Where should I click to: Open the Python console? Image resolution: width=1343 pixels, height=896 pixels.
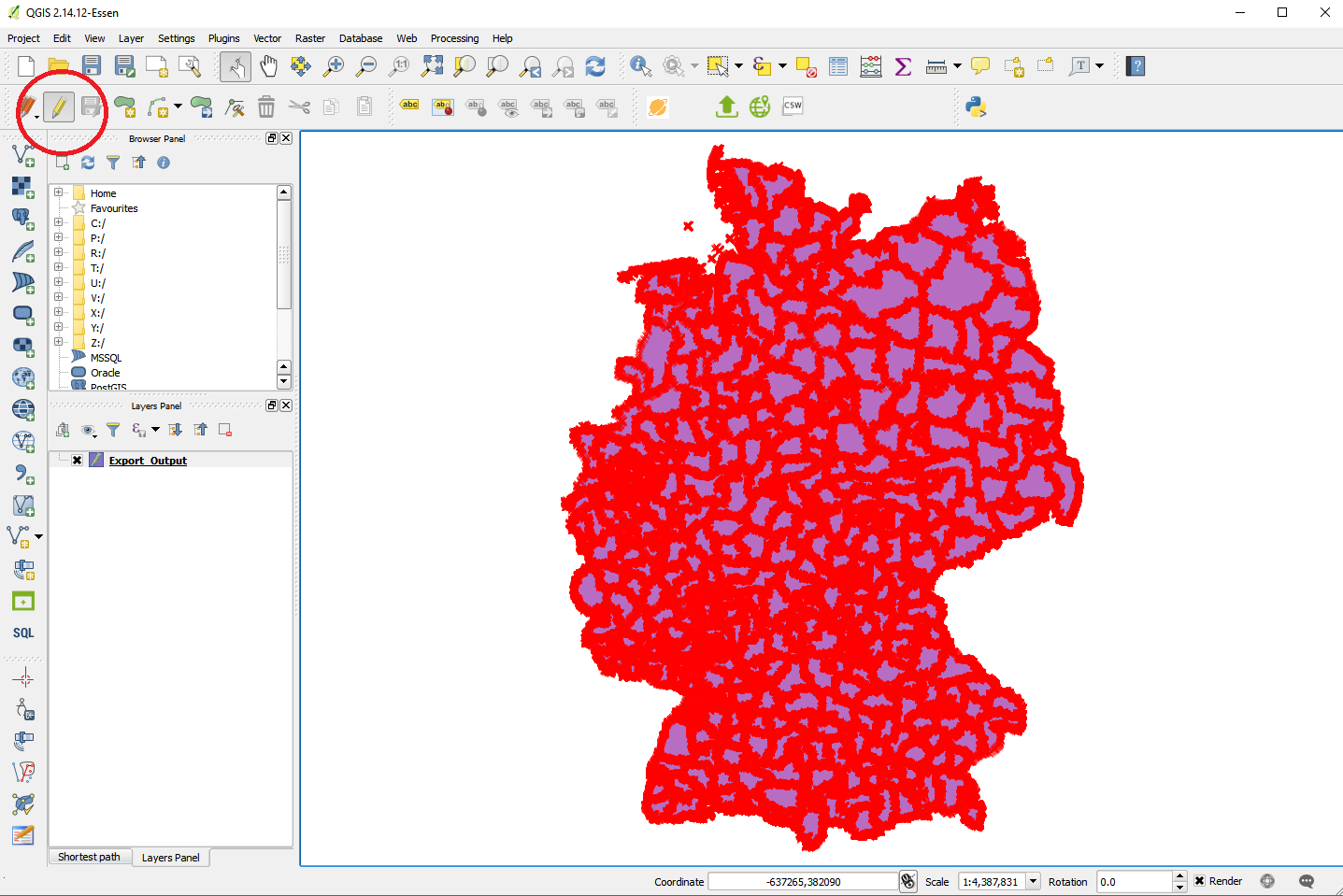[977, 107]
